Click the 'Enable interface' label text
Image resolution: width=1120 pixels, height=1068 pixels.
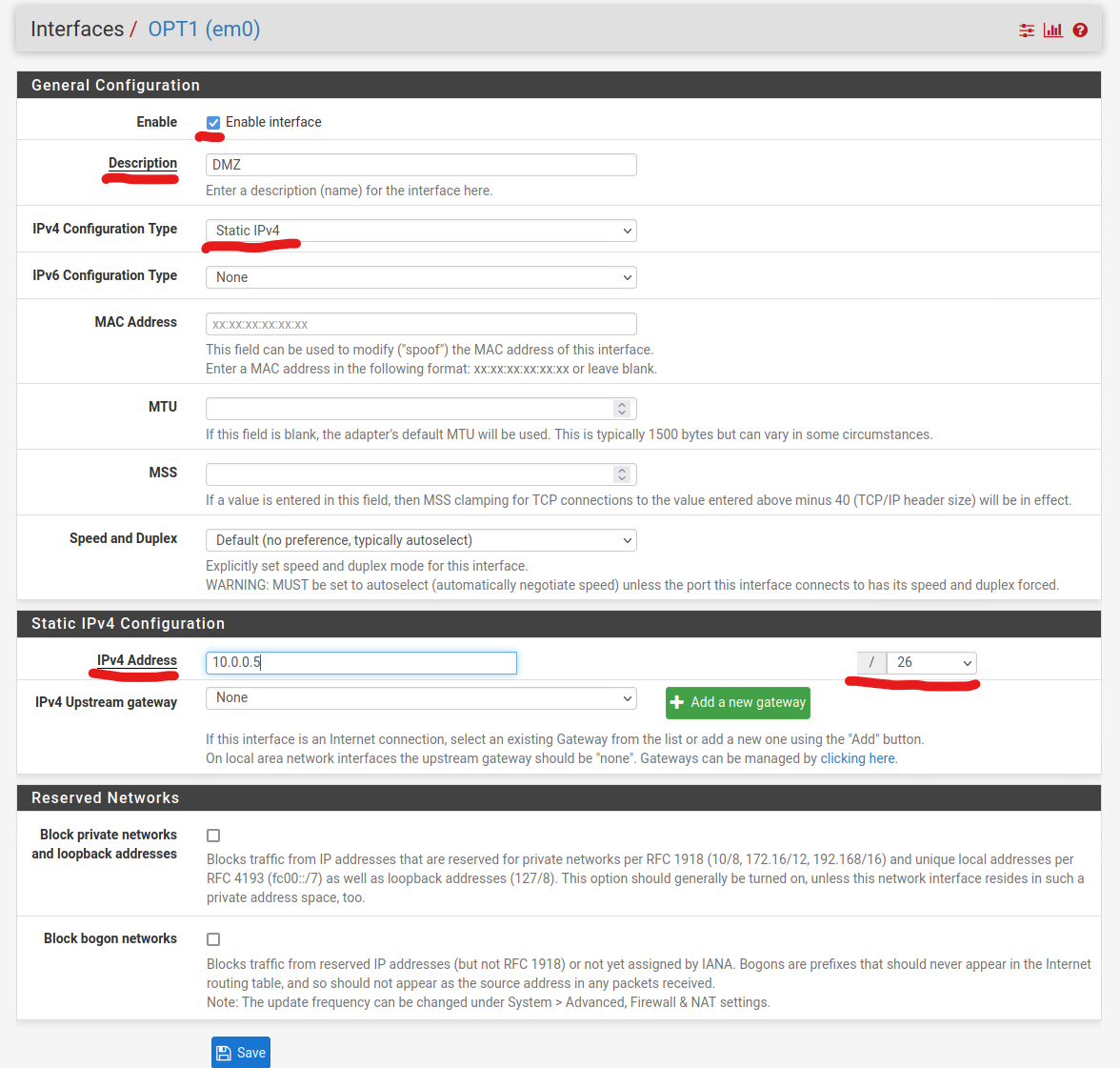pyautogui.click(x=273, y=122)
